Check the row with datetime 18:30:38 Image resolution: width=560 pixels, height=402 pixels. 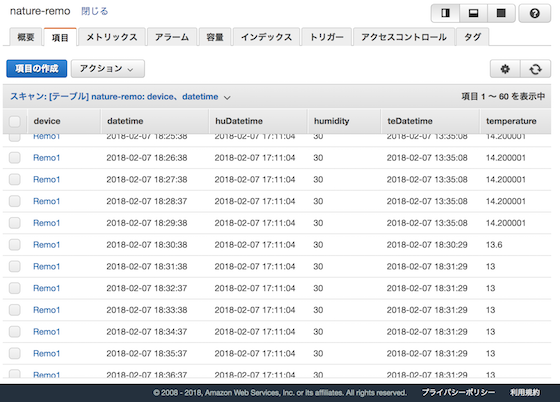pyautogui.click(x=15, y=245)
